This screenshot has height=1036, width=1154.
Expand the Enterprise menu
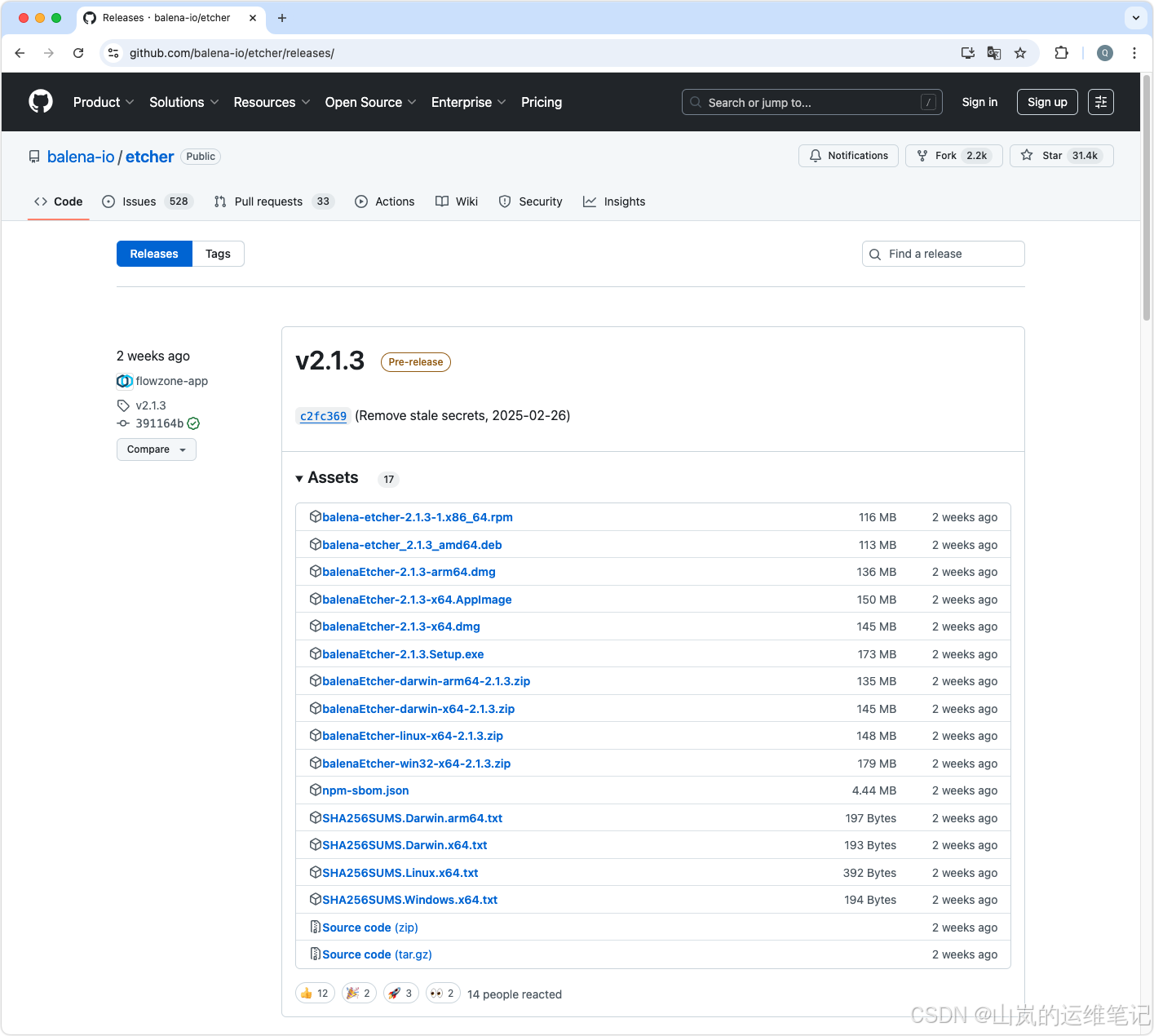[469, 102]
